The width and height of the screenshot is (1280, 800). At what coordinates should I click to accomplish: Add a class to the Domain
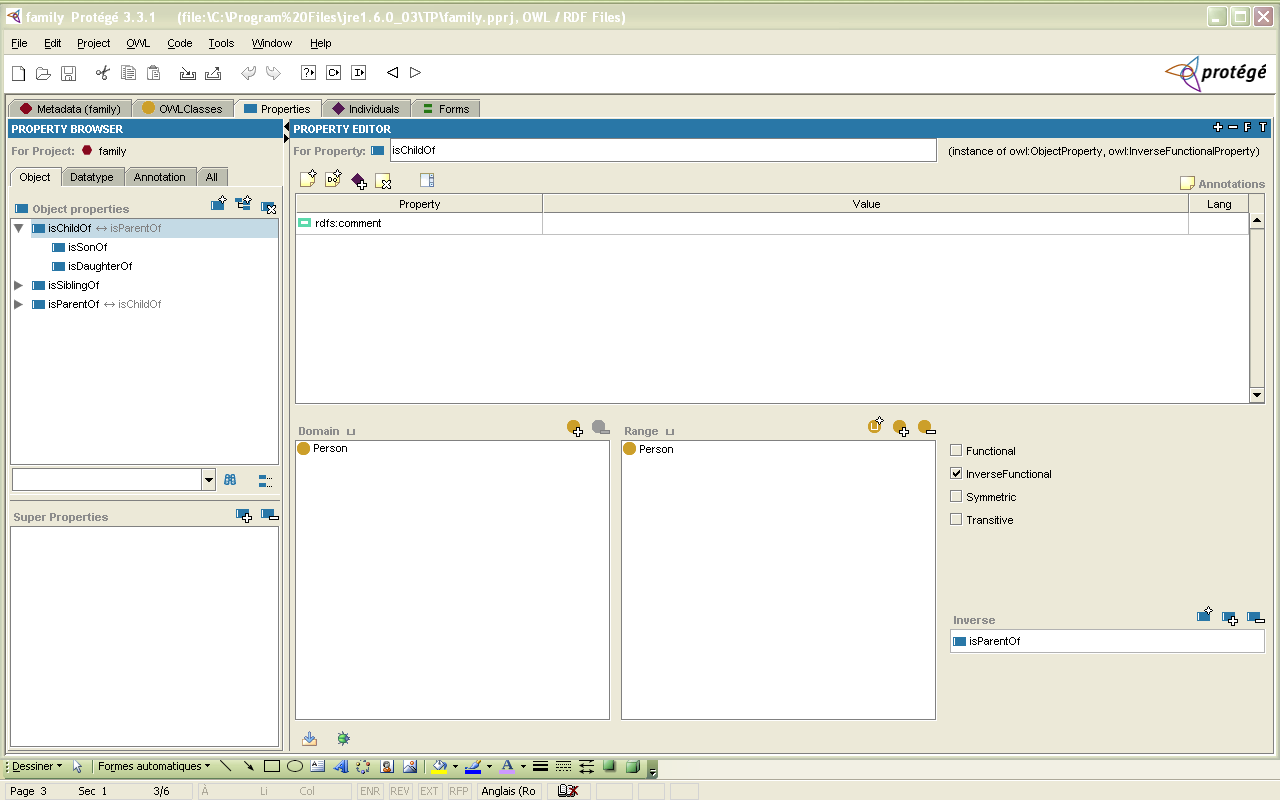point(575,428)
